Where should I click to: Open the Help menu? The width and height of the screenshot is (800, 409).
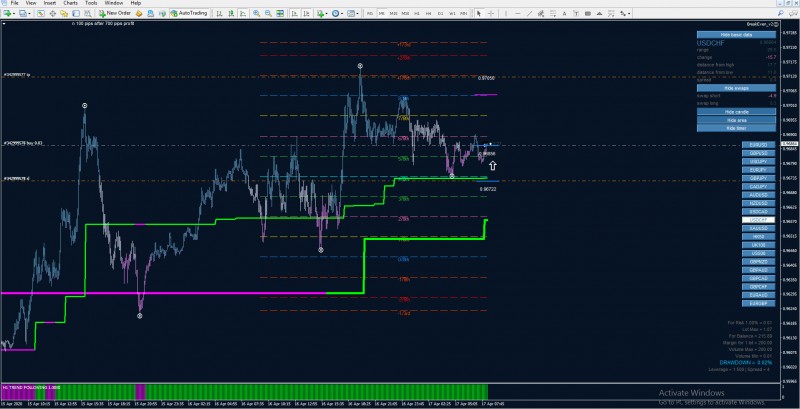pyautogui.click(x=136, y=3)
